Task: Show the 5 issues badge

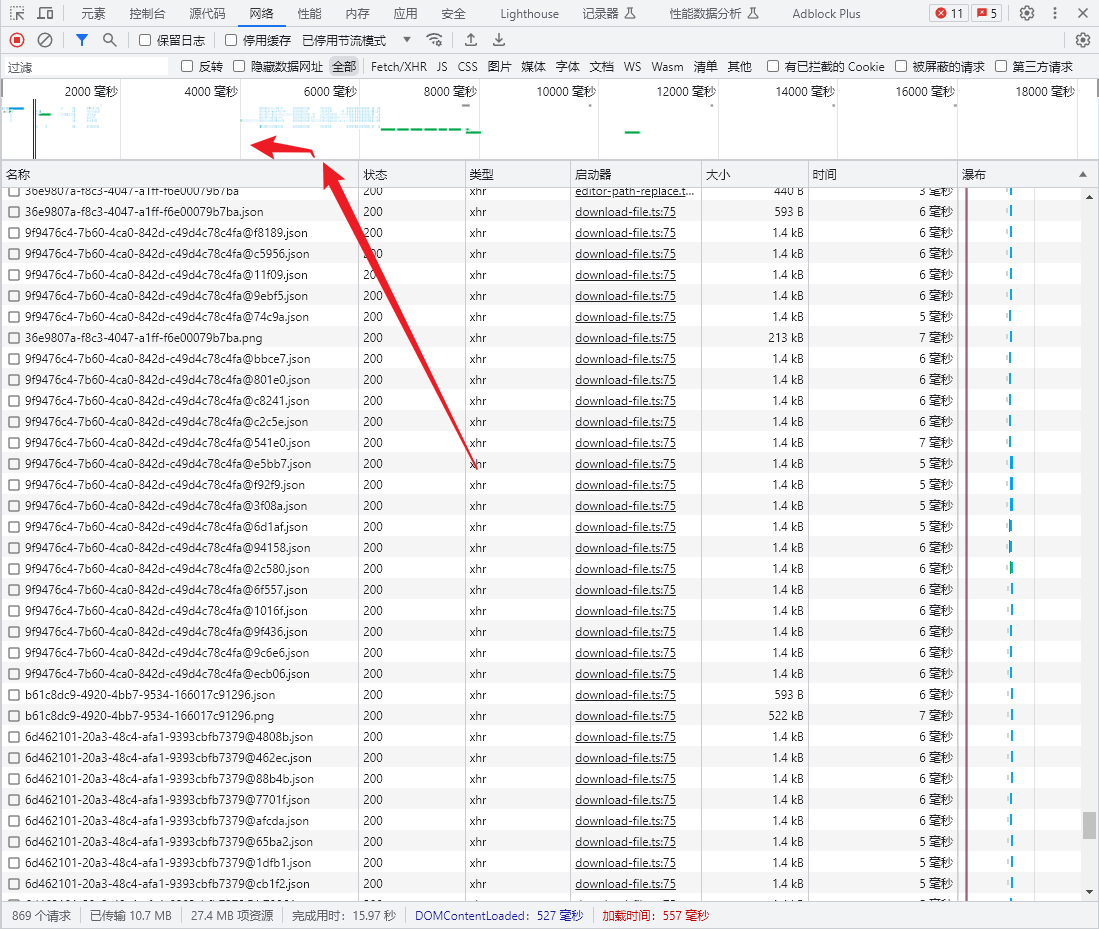Action: [x=987, y=13]
